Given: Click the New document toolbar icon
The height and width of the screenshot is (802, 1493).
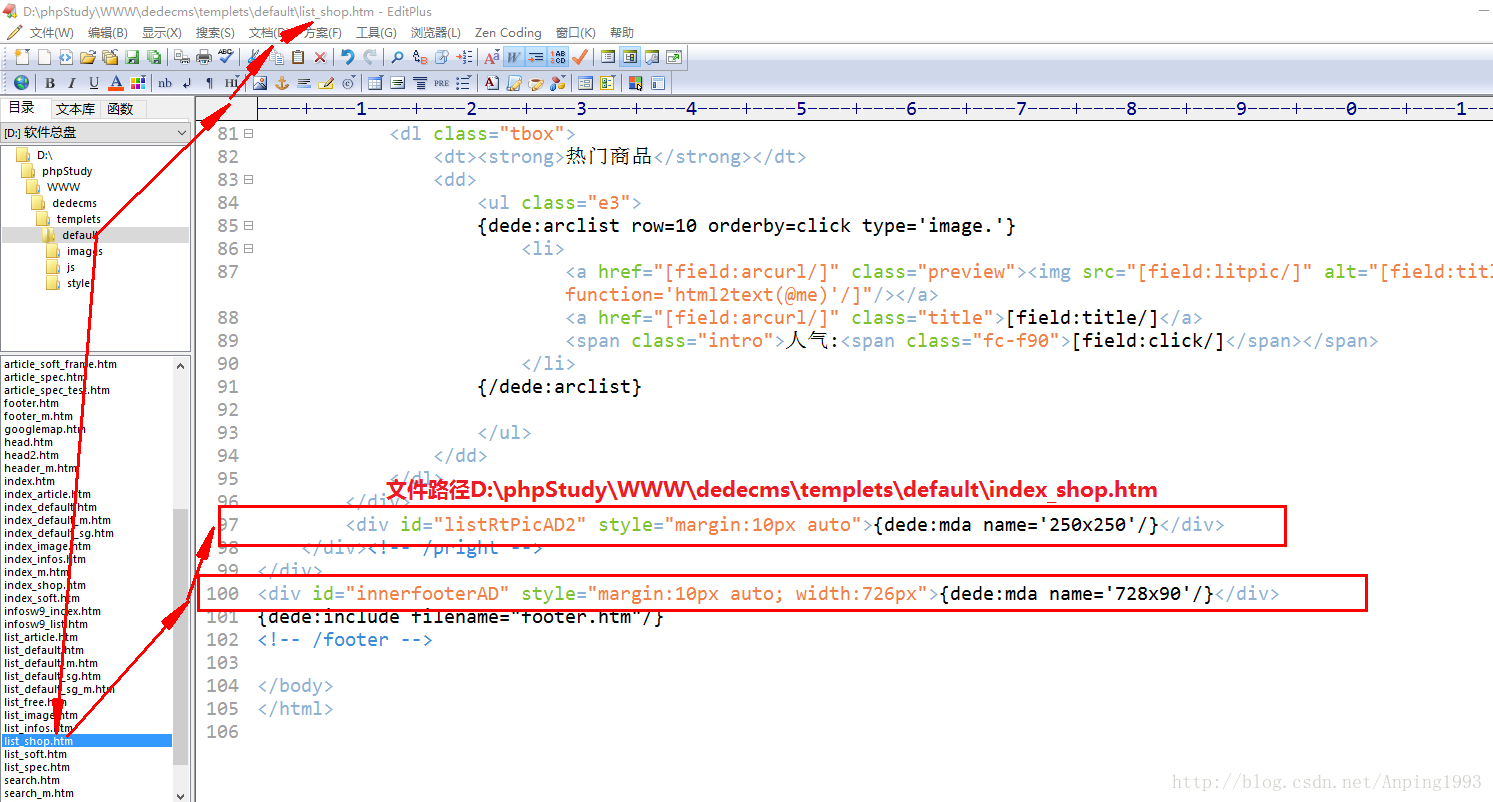Looking at the screenshot, I should click(22, 57).
